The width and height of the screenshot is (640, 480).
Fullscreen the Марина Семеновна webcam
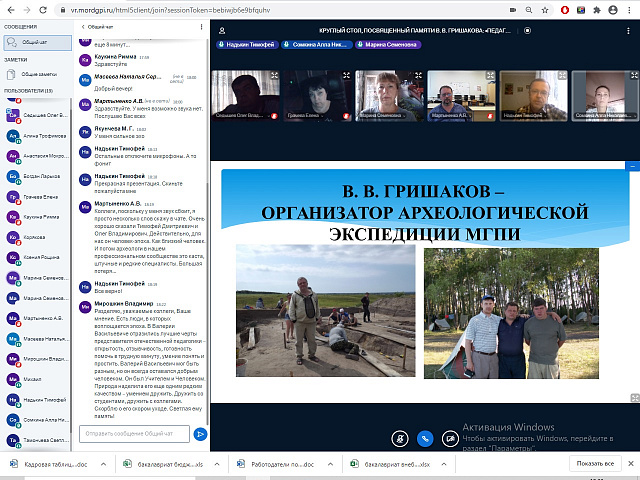coord(418,76)
